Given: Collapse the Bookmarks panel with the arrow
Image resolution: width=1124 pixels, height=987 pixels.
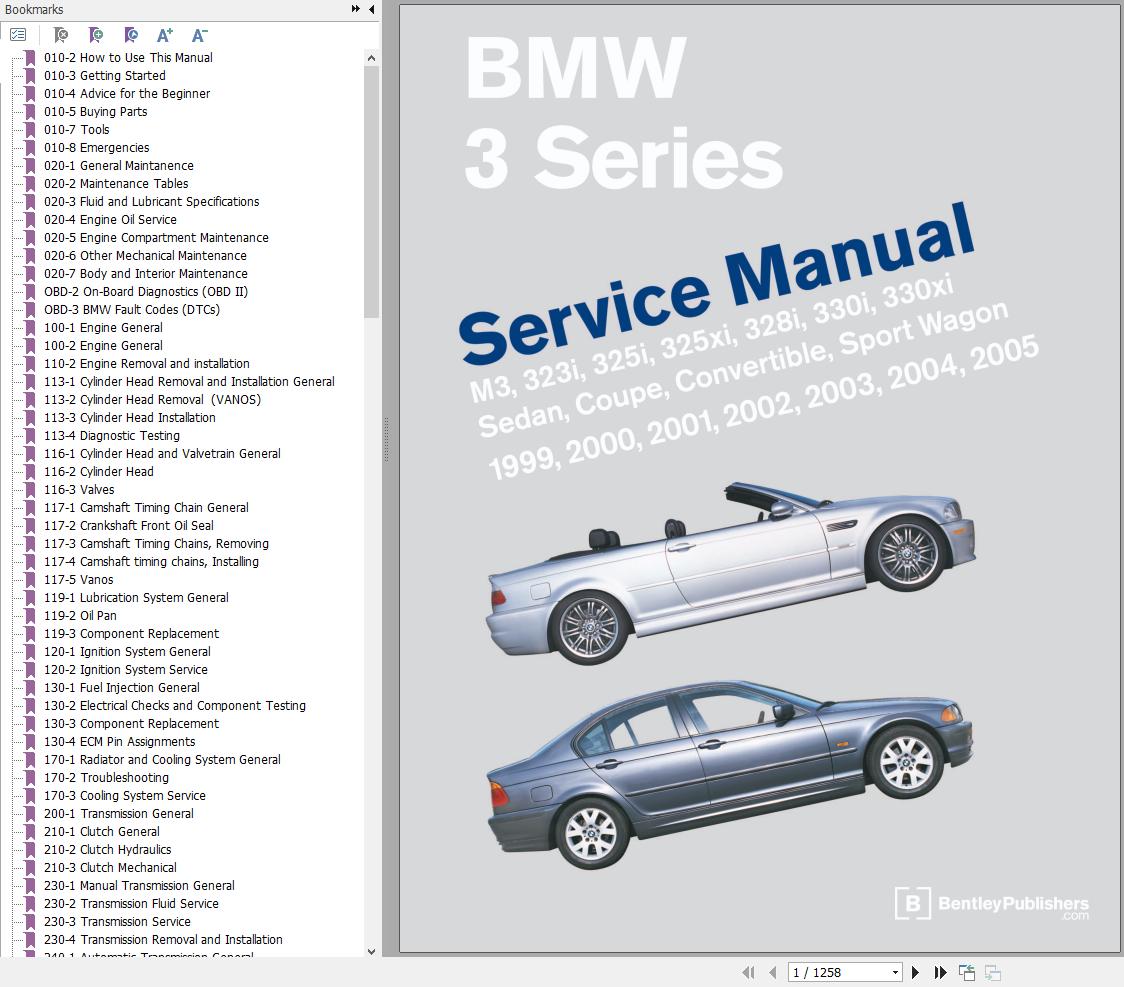Looking at the screenshot, I should 371,9.
